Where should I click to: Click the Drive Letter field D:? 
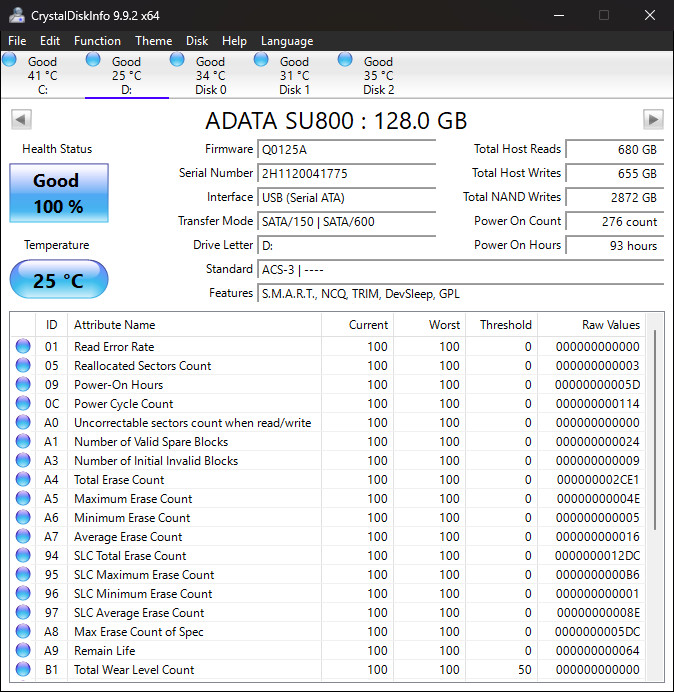pos(346,245)
